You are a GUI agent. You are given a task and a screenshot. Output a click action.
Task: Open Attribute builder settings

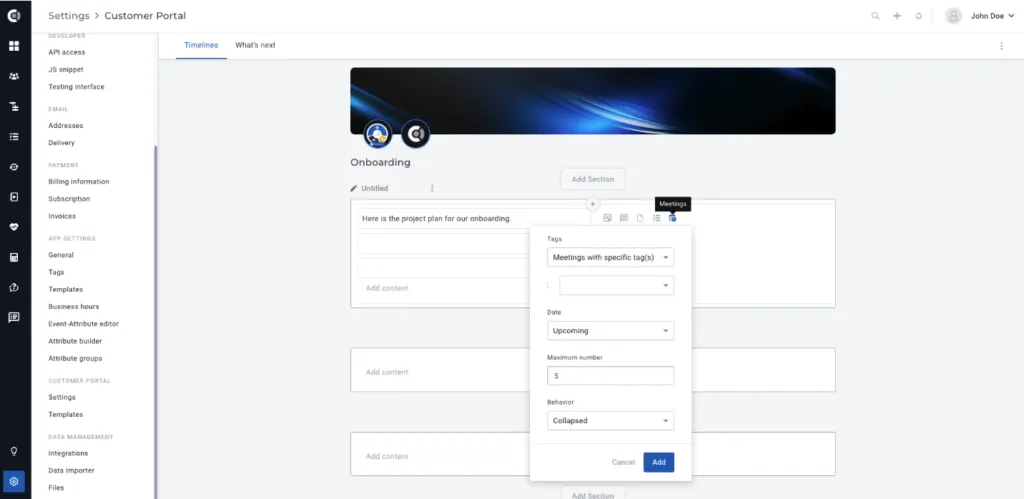[75, 341]
